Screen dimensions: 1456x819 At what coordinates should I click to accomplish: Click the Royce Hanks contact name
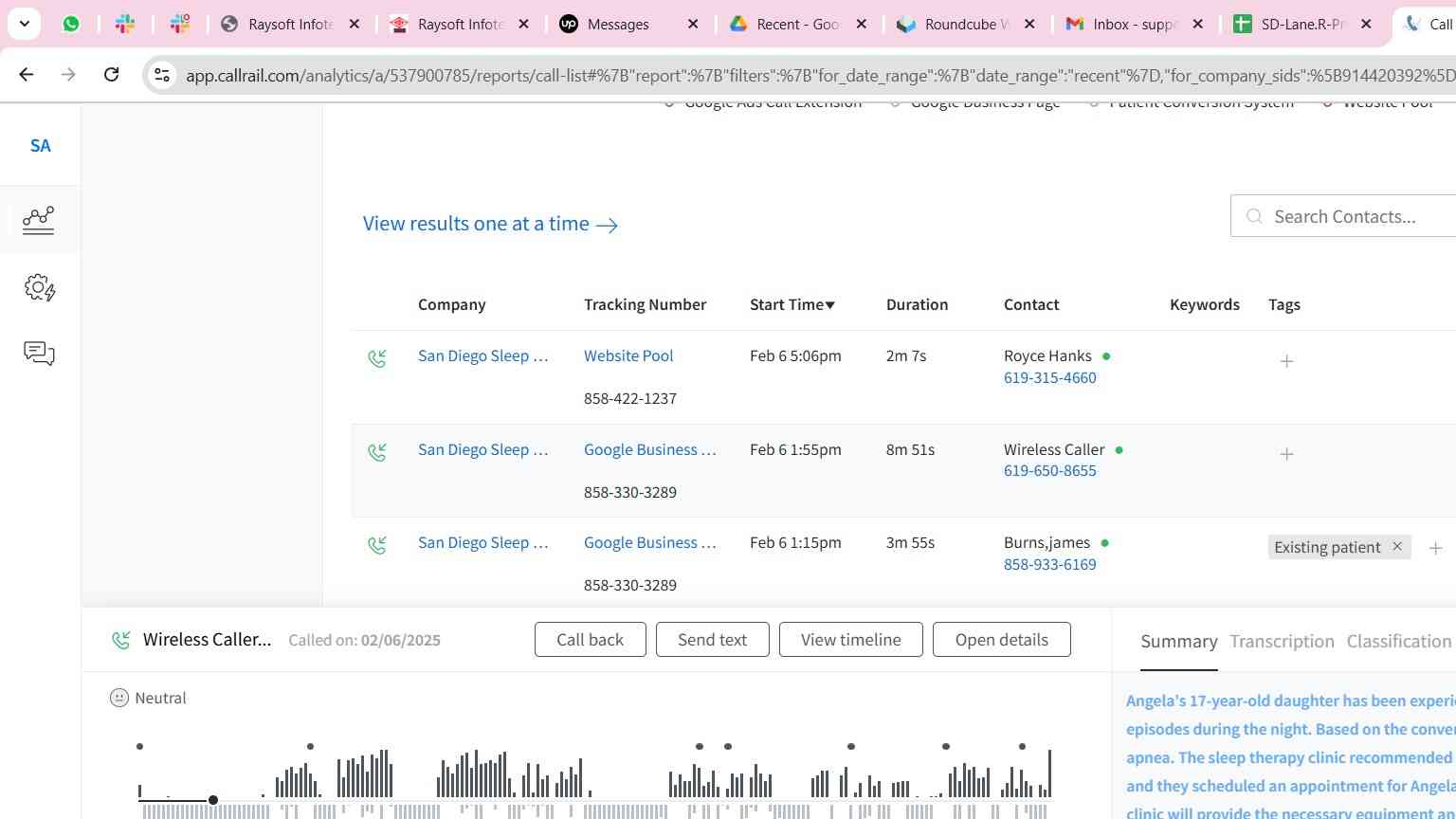(1047, 356)
